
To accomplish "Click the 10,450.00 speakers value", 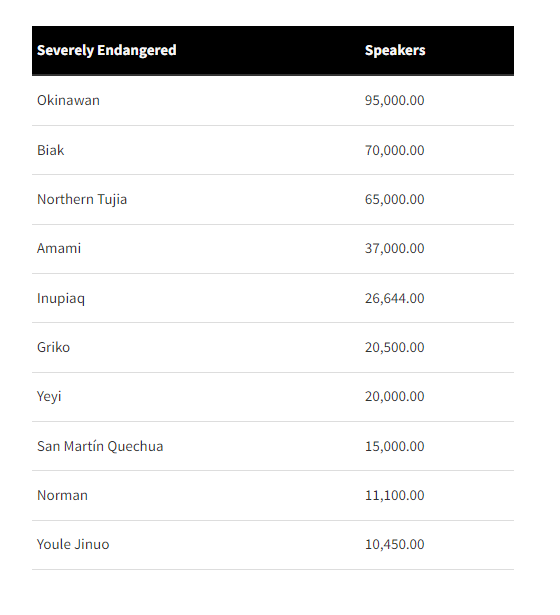I will 395,544.
